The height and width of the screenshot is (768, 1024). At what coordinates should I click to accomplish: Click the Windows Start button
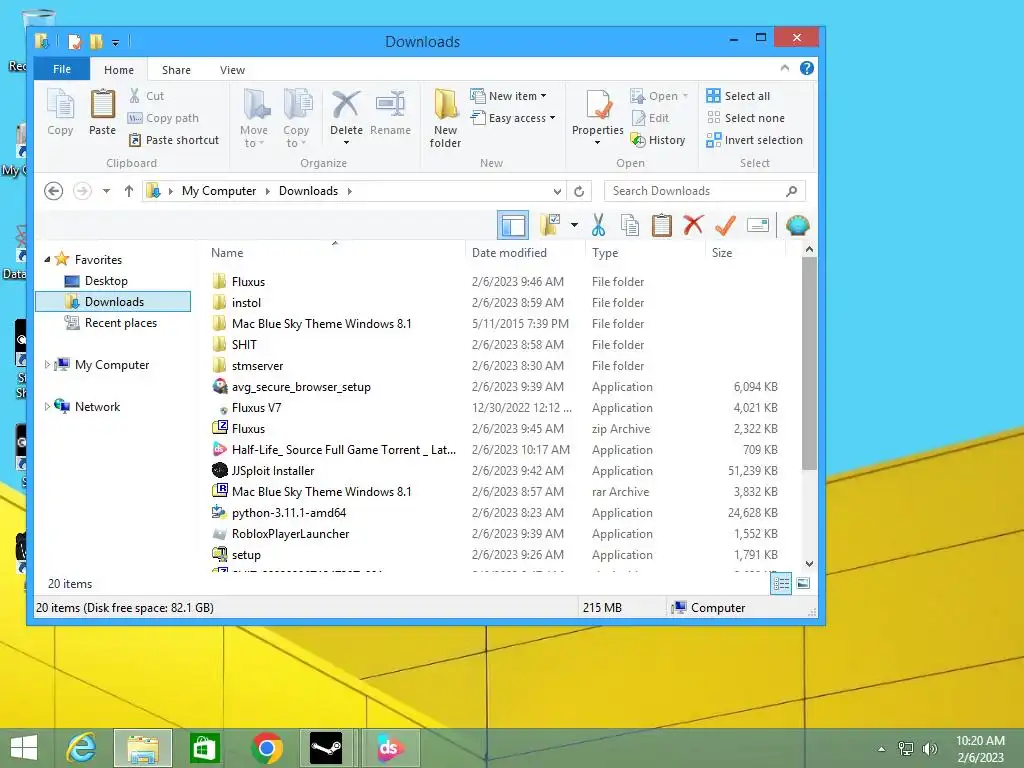(x=24, y=748)
